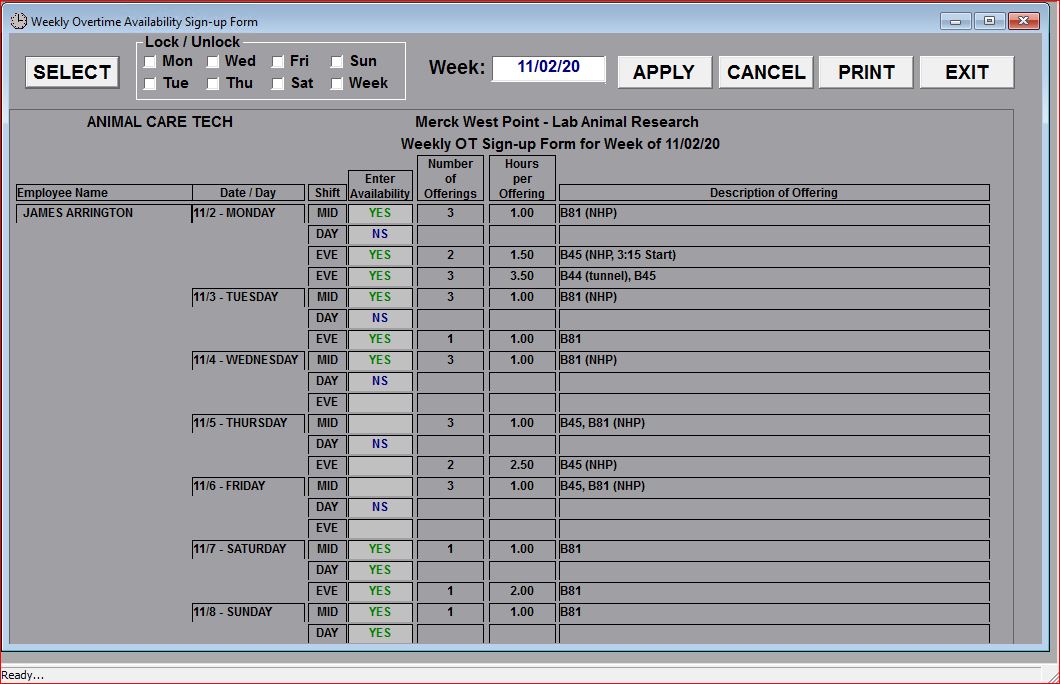Toggle the Mon lock checkbox
This screenshot has height=684, width=1060.
[150, 62]
